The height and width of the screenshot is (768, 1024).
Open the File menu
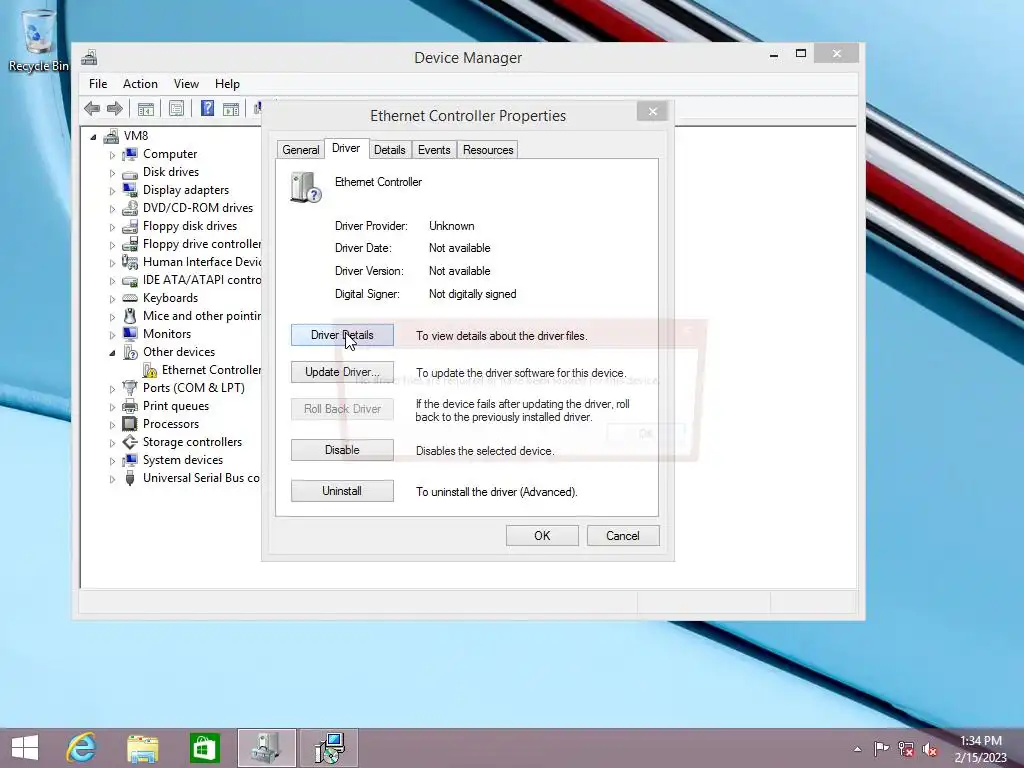pos(98,84)
